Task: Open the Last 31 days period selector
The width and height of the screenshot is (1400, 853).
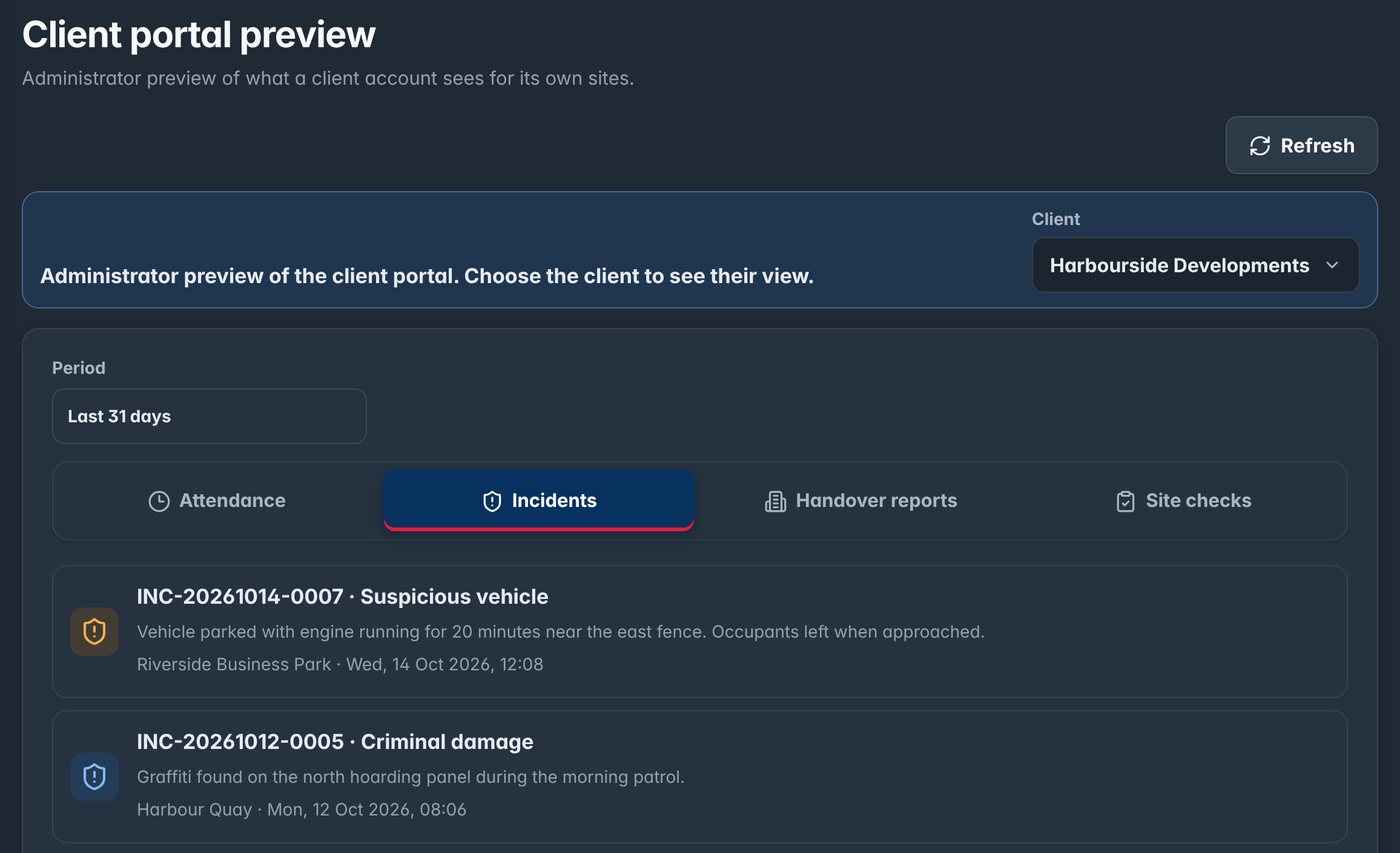Action: [209, 416]
